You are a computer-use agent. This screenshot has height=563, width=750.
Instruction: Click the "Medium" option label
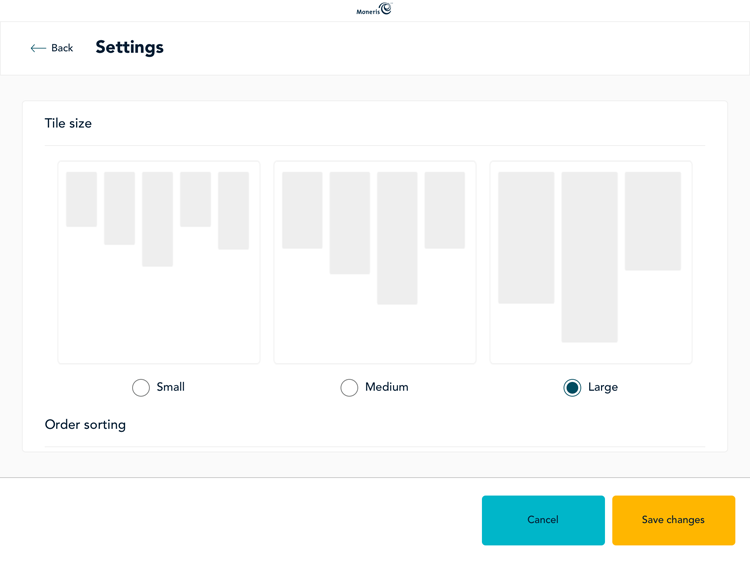coord(387,387)
